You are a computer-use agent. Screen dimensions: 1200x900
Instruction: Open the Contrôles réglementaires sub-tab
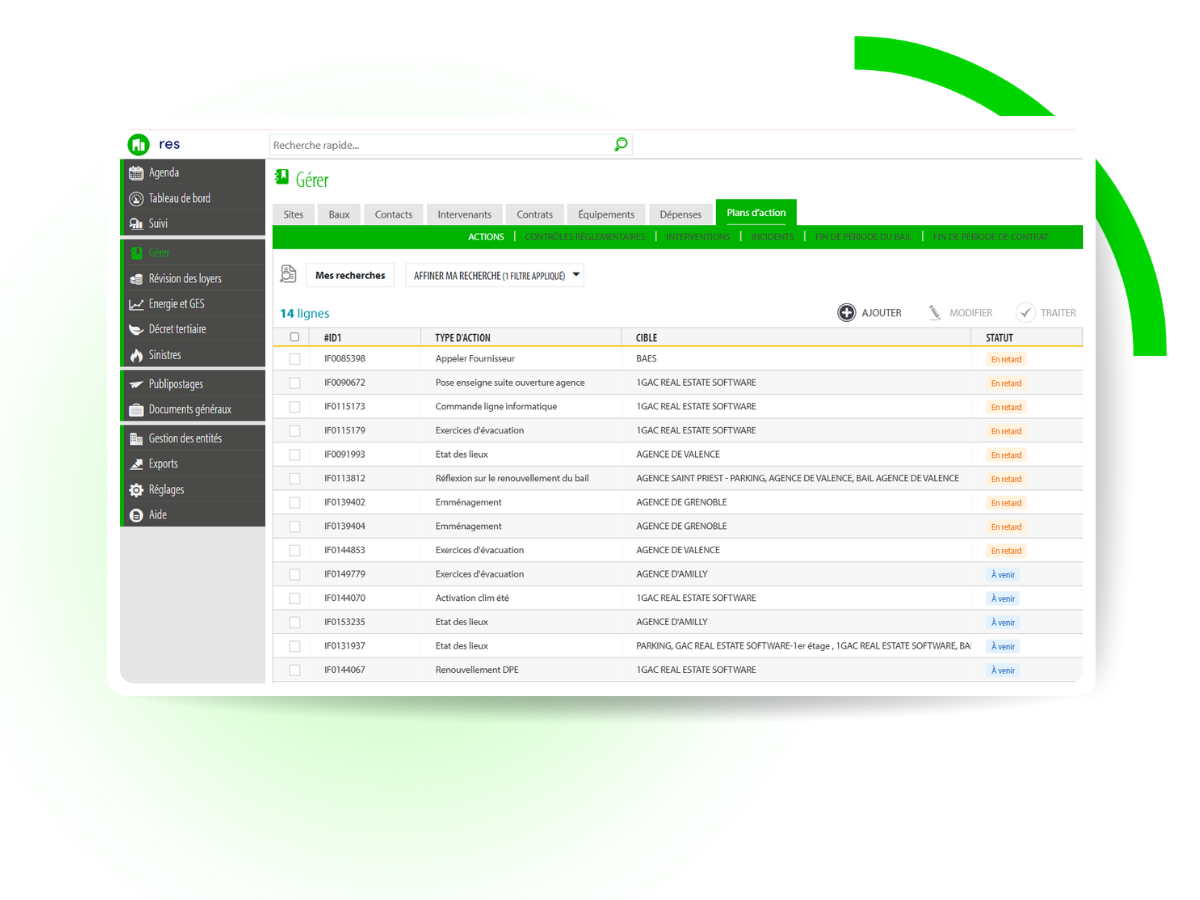[585, 237]
